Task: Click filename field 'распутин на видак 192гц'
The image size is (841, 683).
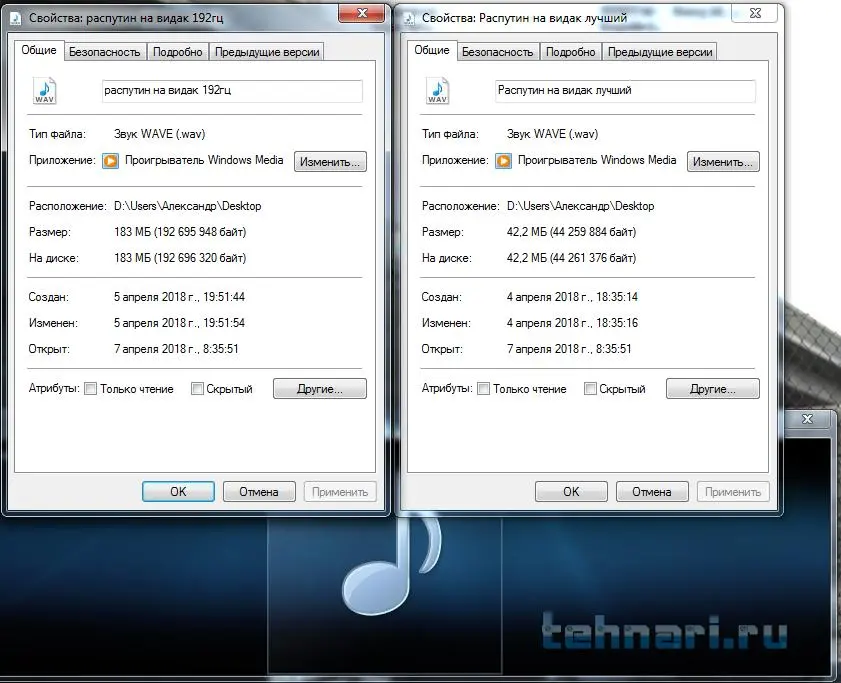Action: [x=232, y=91]
